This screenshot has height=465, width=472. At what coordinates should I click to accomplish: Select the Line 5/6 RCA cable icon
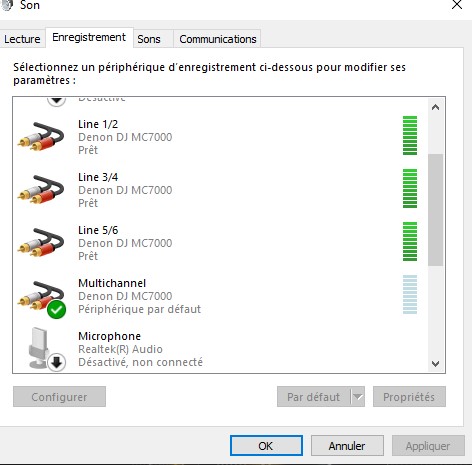(x=41, y=243)
